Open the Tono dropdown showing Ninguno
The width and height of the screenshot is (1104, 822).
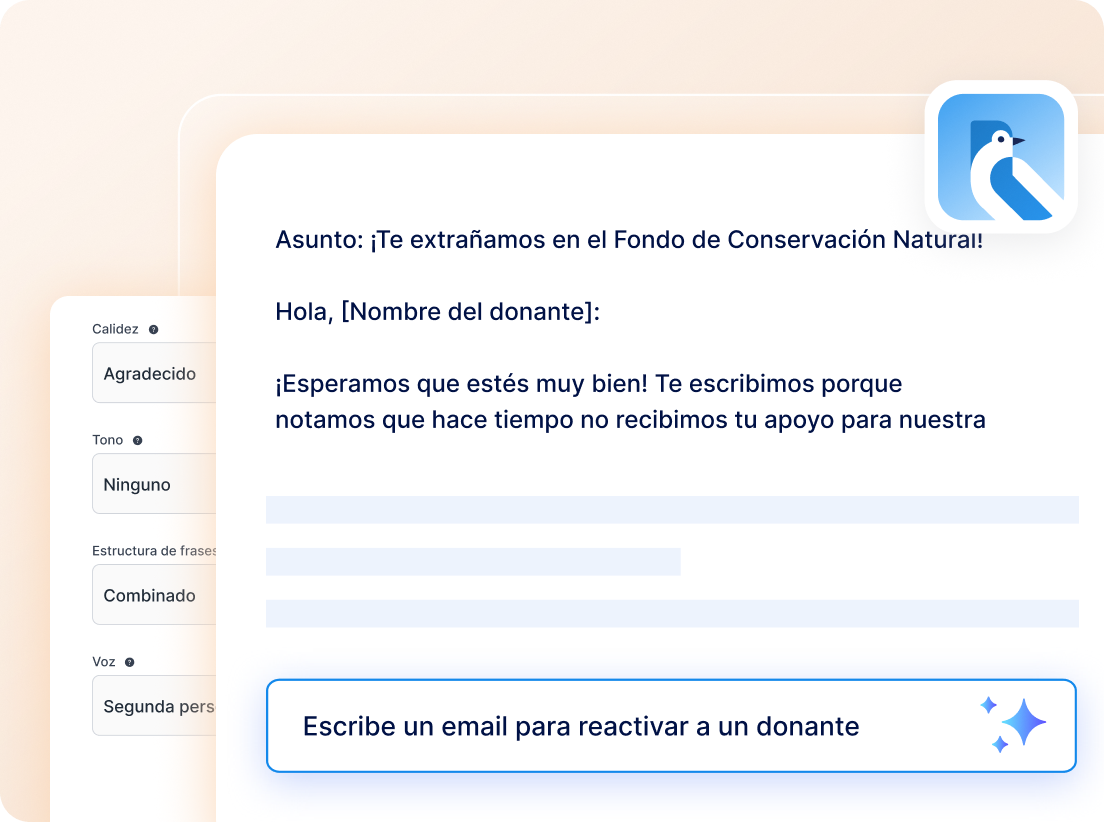[154, 483]
